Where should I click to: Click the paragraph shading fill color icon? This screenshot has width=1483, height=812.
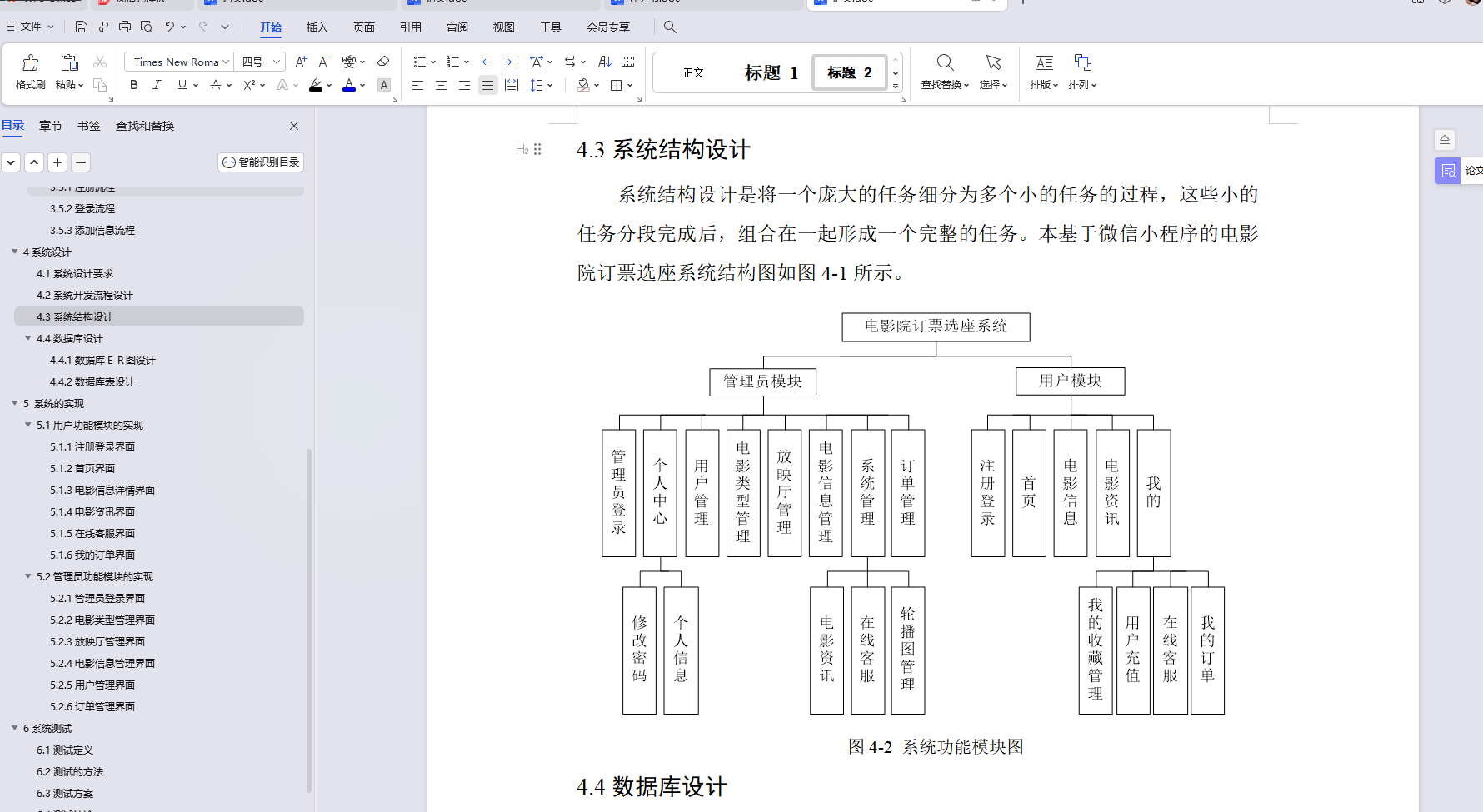[x=583, y=85]
